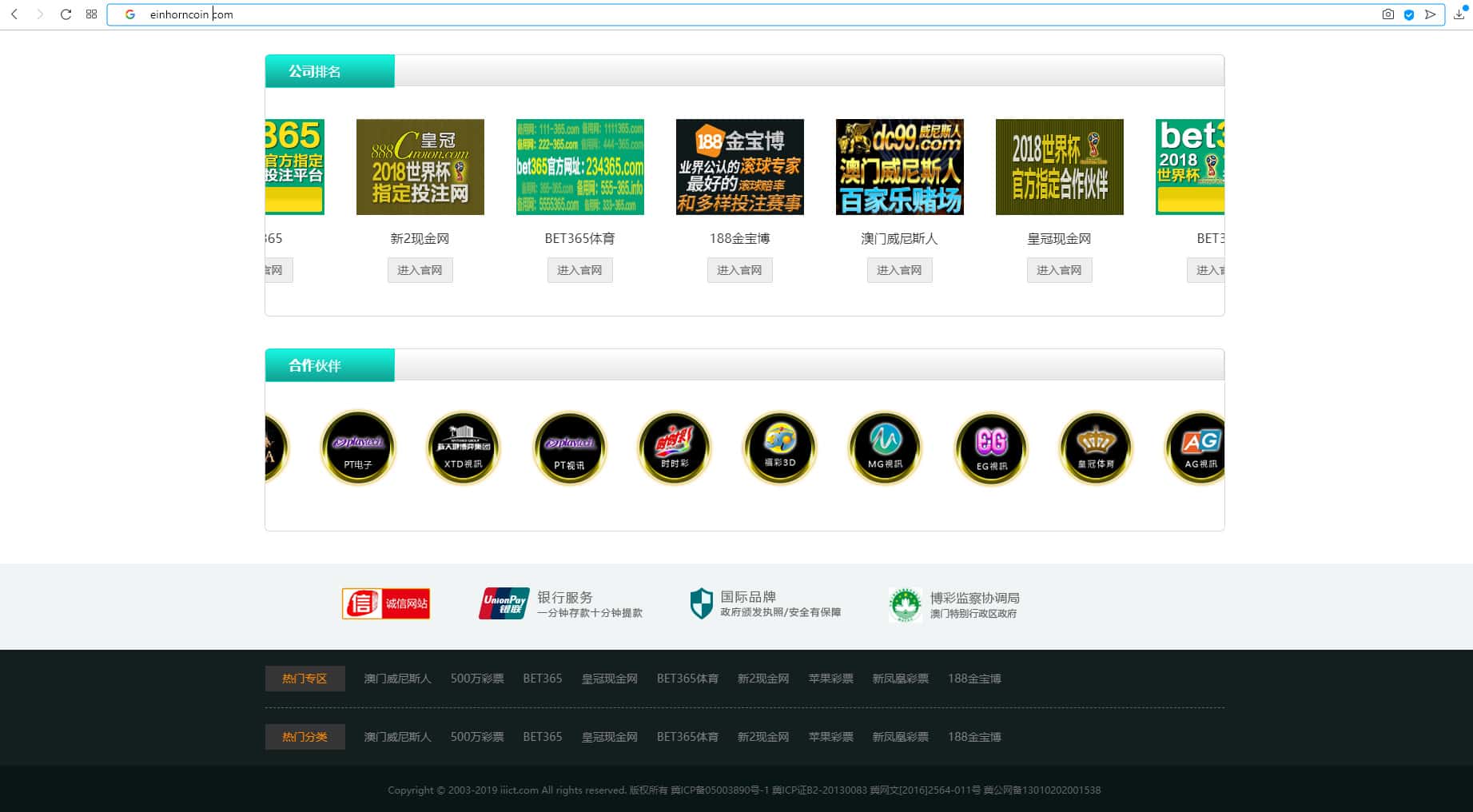Click the browser forward arrow

point(39,14)
